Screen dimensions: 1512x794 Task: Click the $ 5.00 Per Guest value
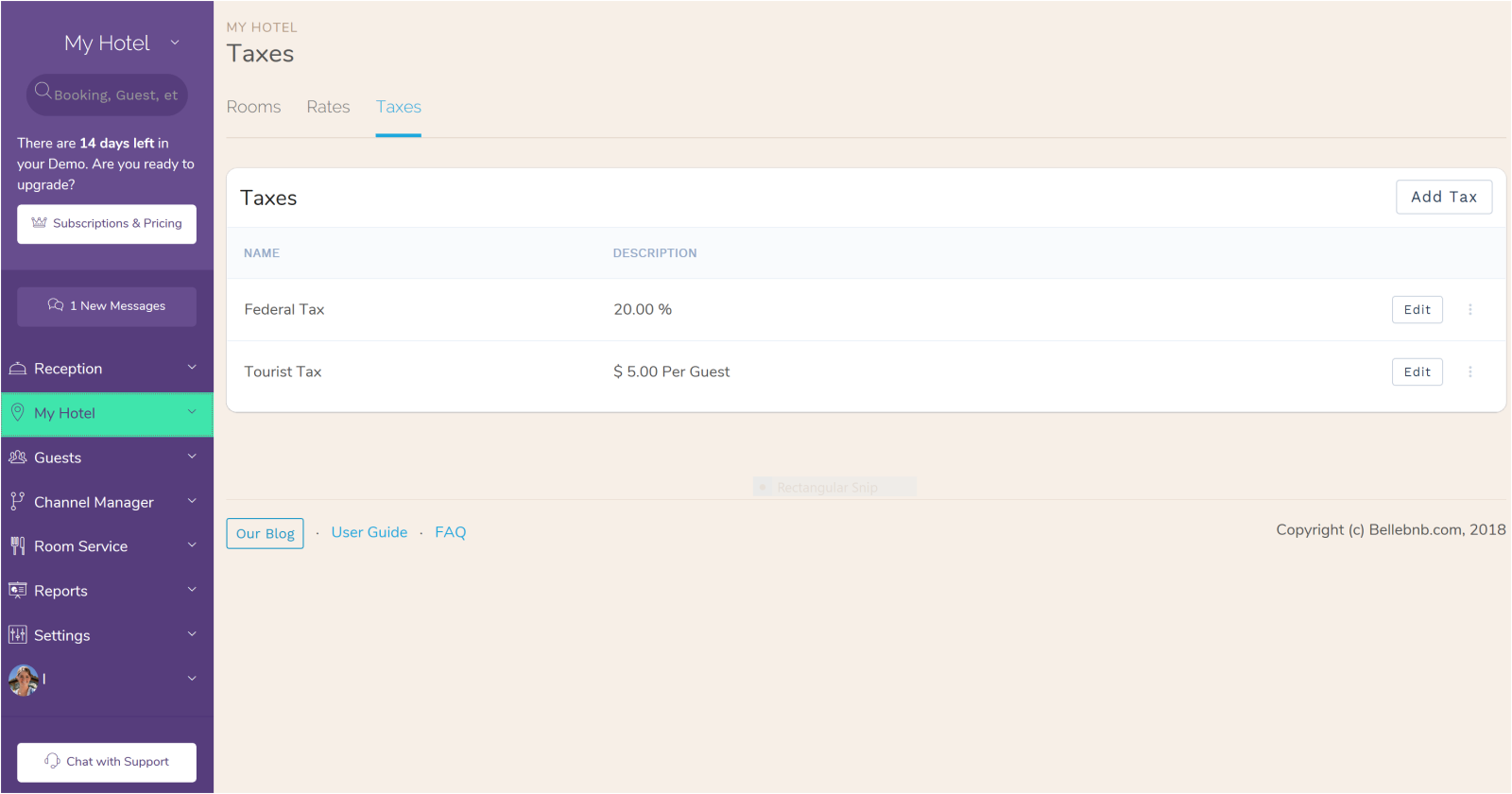[x=672, y=371]
